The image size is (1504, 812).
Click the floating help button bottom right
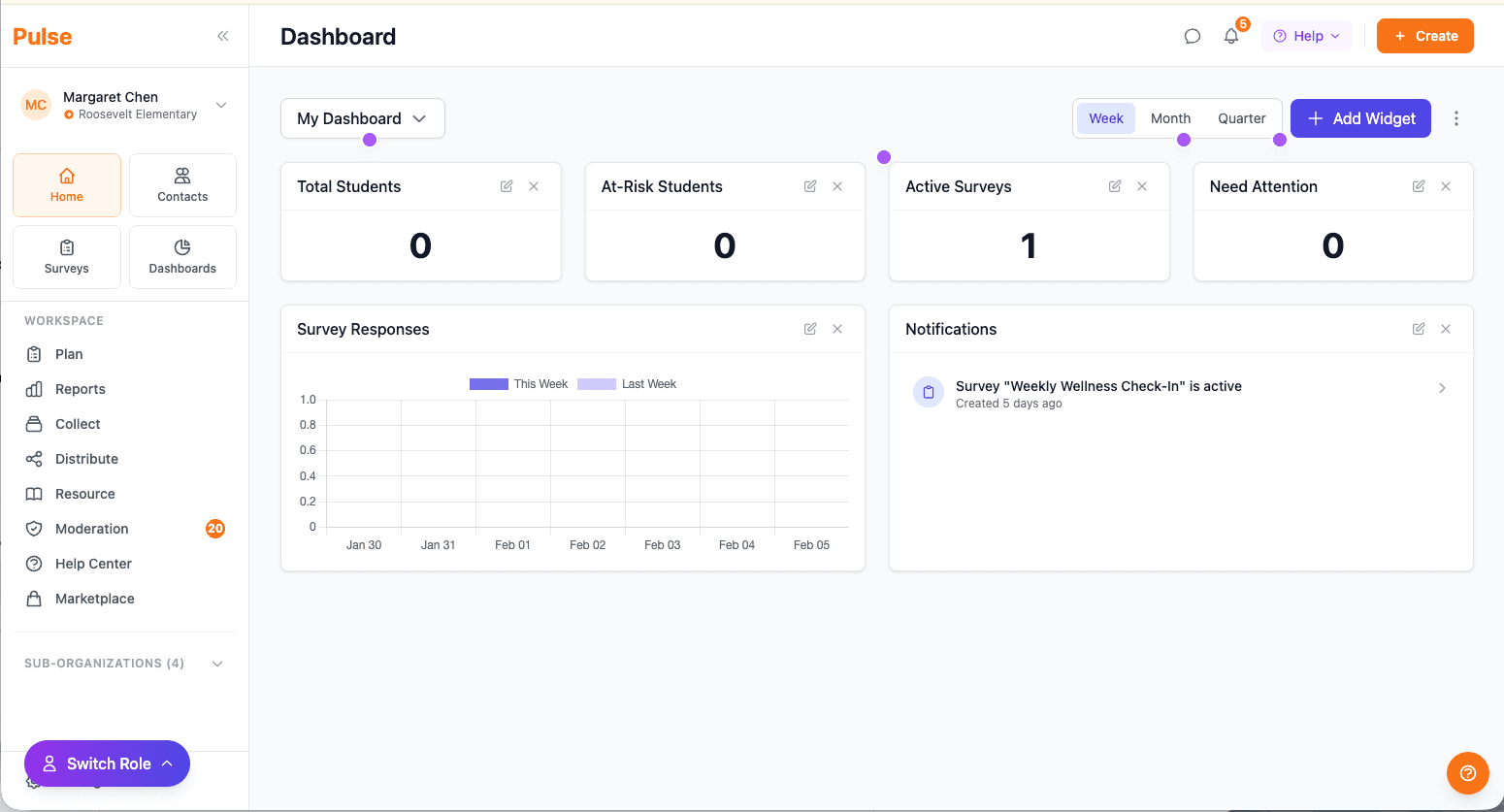pos(1467,772)
